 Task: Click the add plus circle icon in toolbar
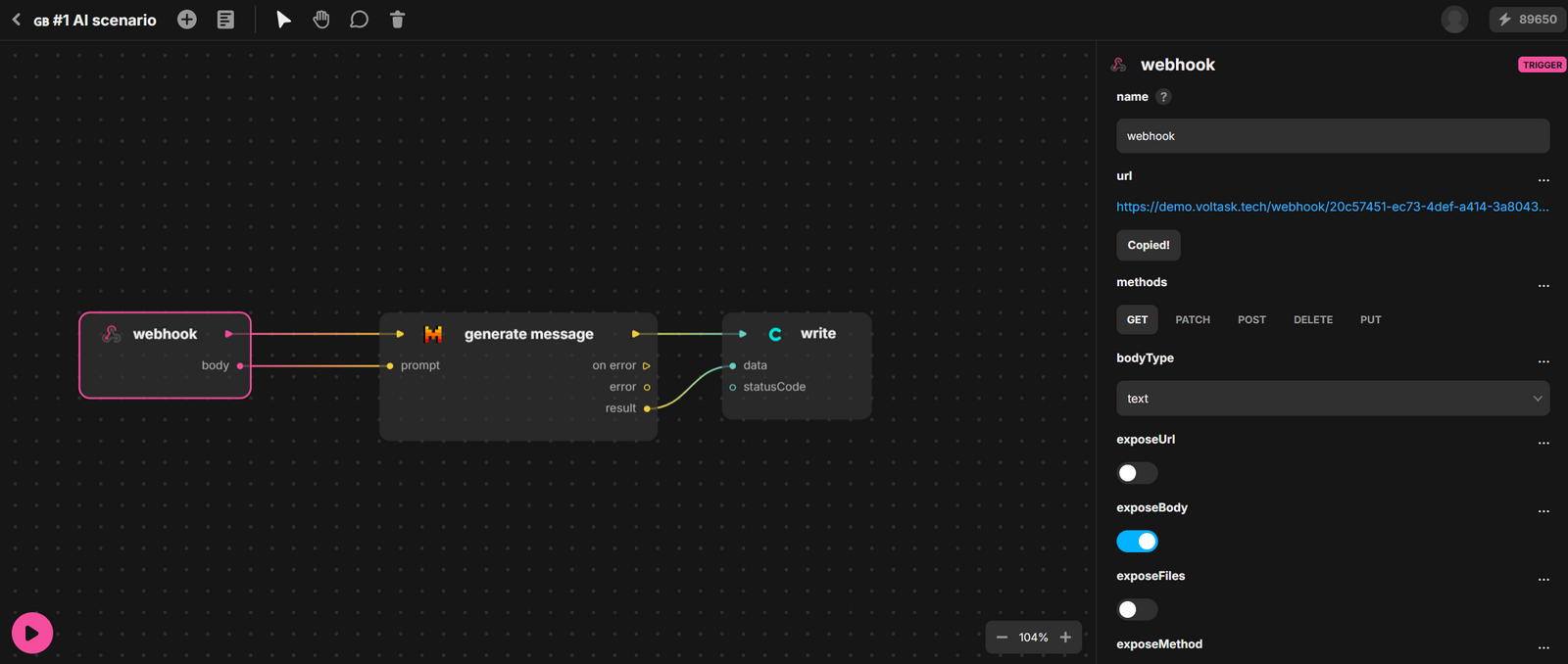coord(187,20)
